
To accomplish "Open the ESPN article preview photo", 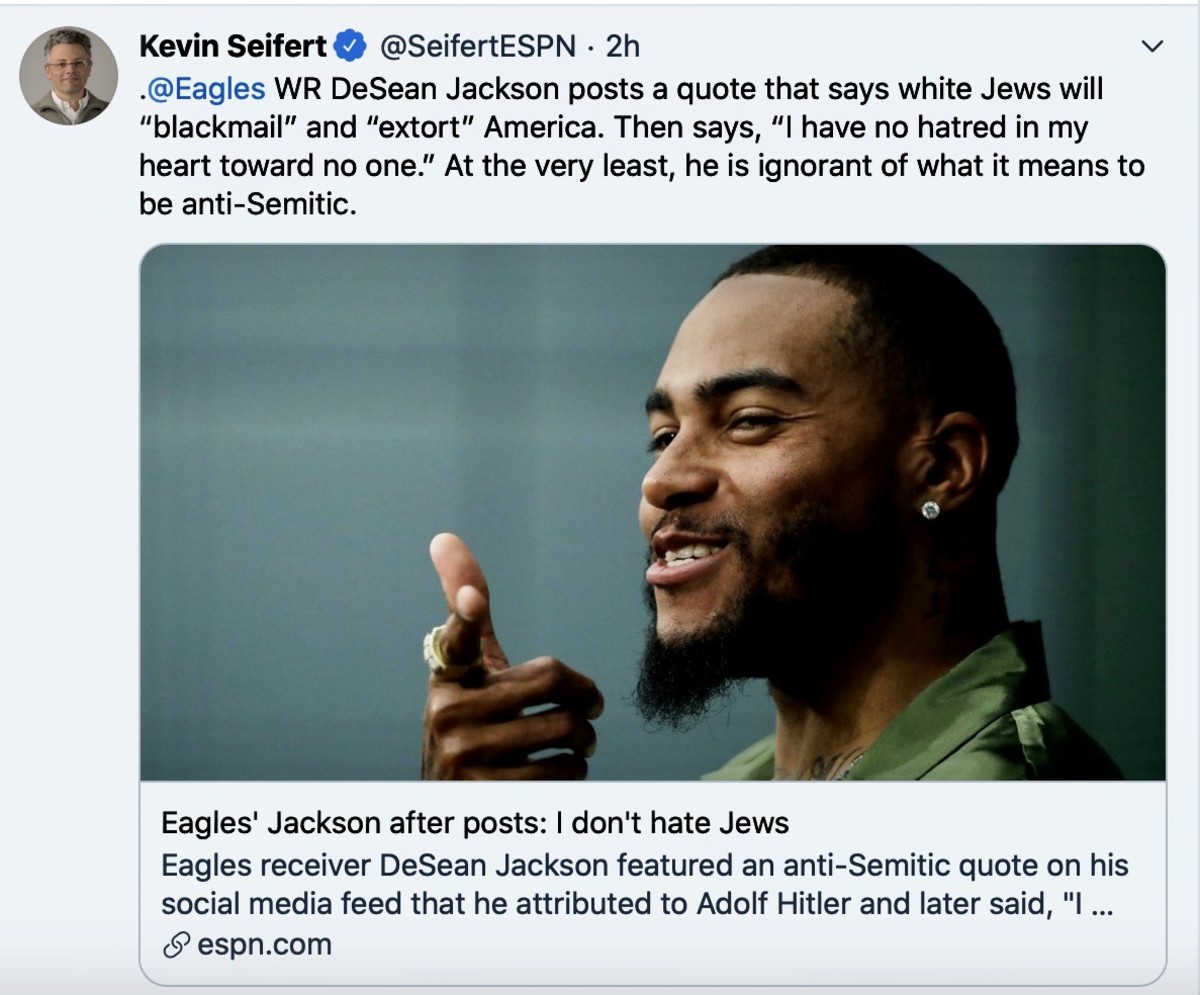I will pyautogui.click(x=652, y=511).
